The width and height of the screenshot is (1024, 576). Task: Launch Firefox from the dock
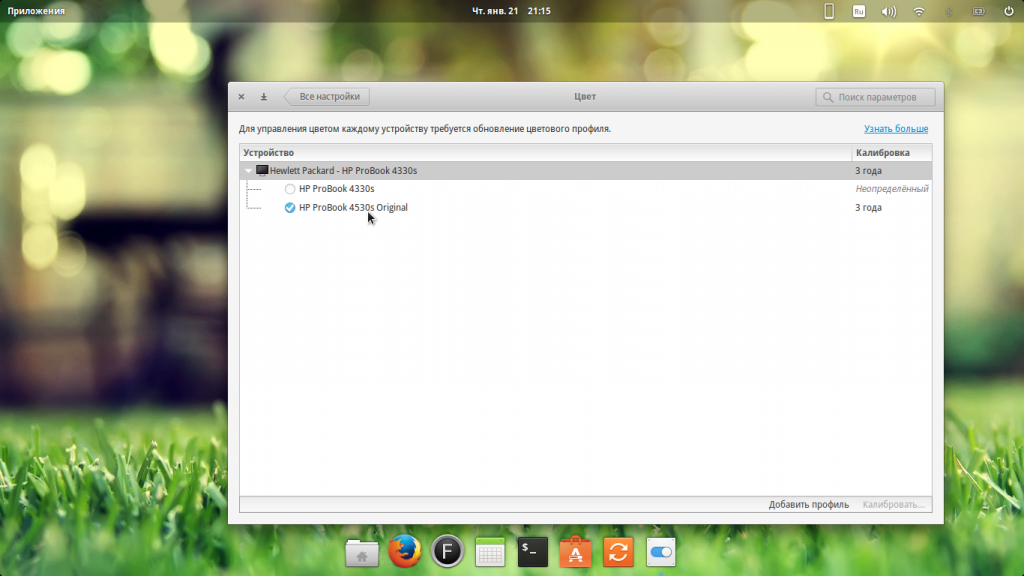pyautogui.click(x=404, y=551)
